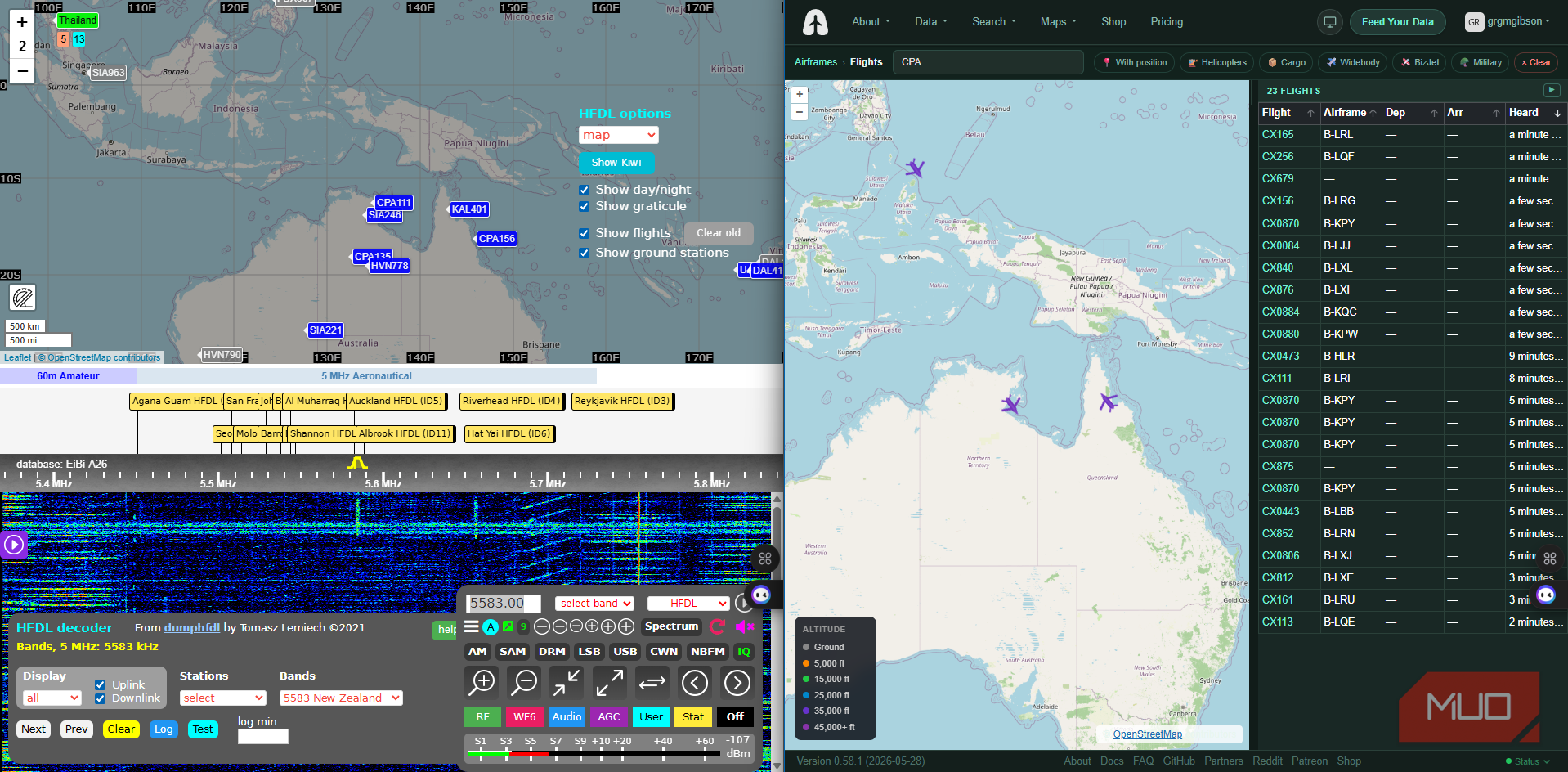Uncheck Show flights checkbox

coord(584,233)
